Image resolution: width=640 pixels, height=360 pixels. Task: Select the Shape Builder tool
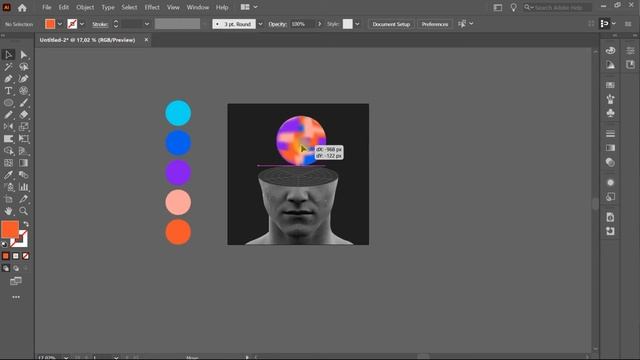(8, 151)
